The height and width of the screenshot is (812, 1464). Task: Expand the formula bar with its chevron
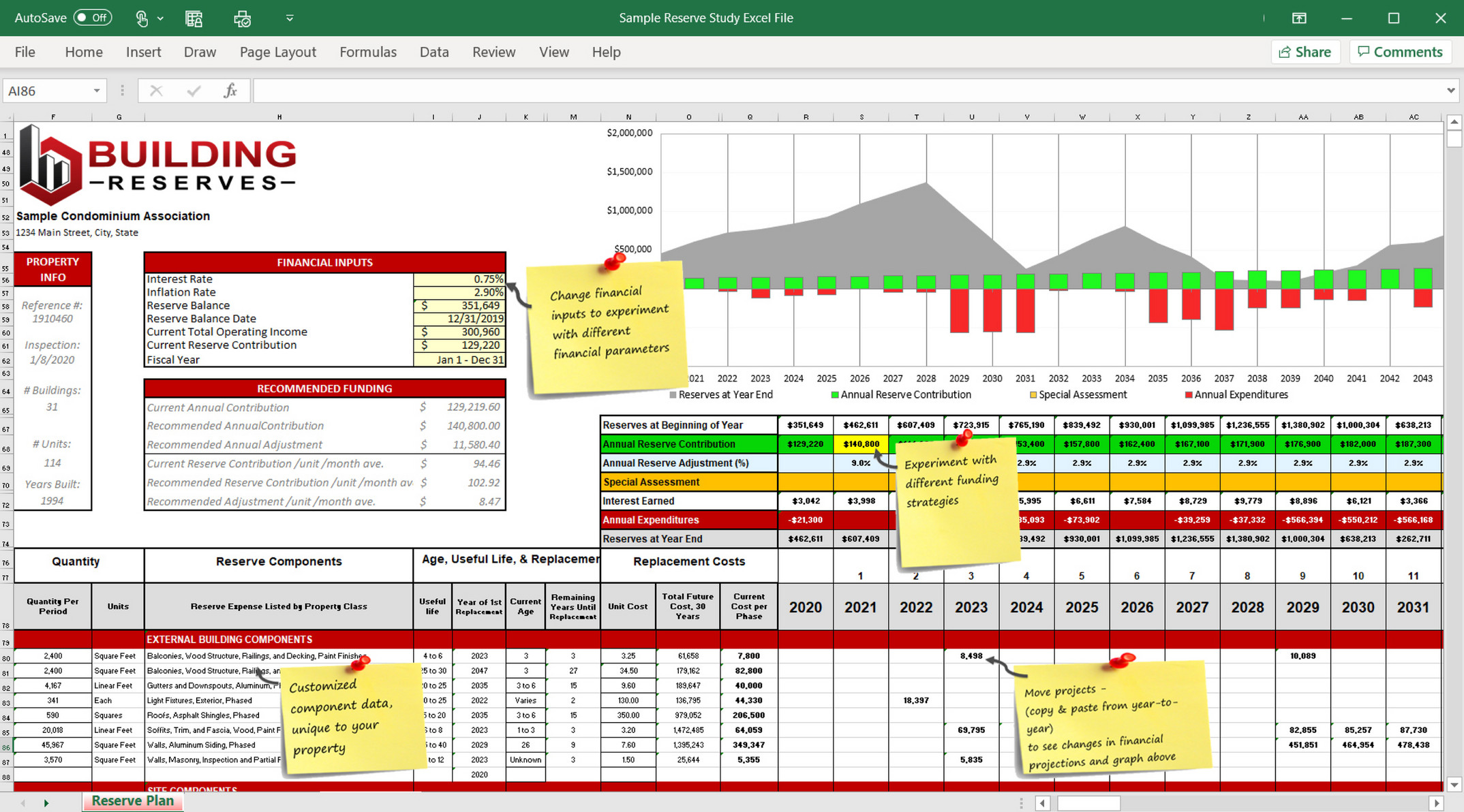1450,90
